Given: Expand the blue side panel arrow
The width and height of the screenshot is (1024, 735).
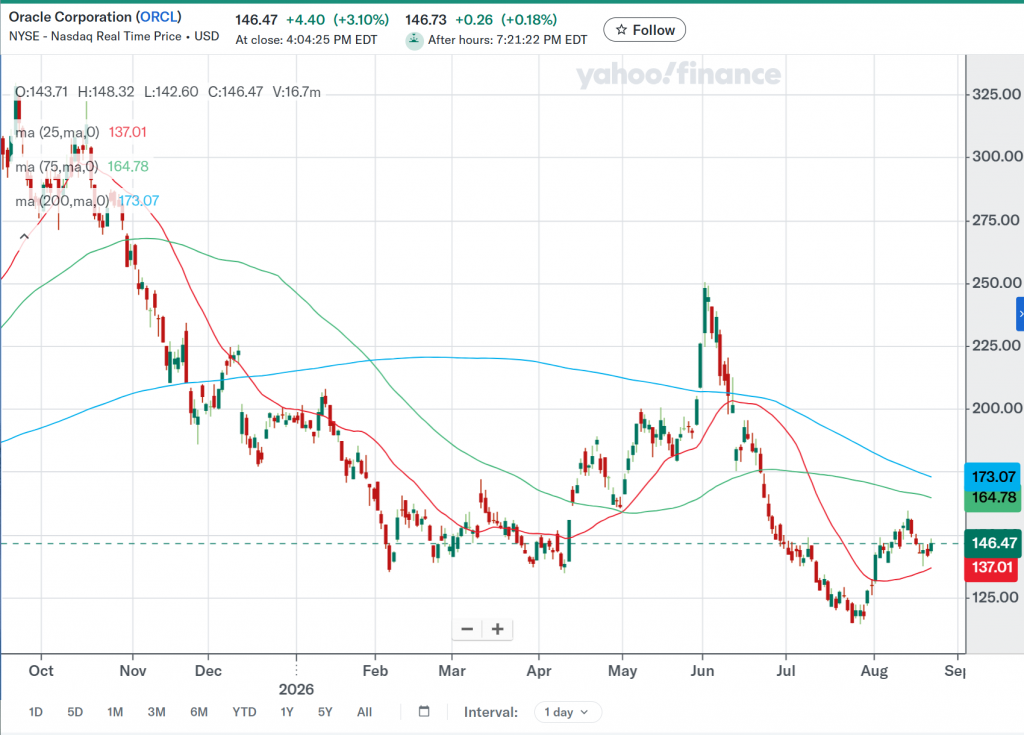Looking at the screenshot, I should tap(1020, 314).
